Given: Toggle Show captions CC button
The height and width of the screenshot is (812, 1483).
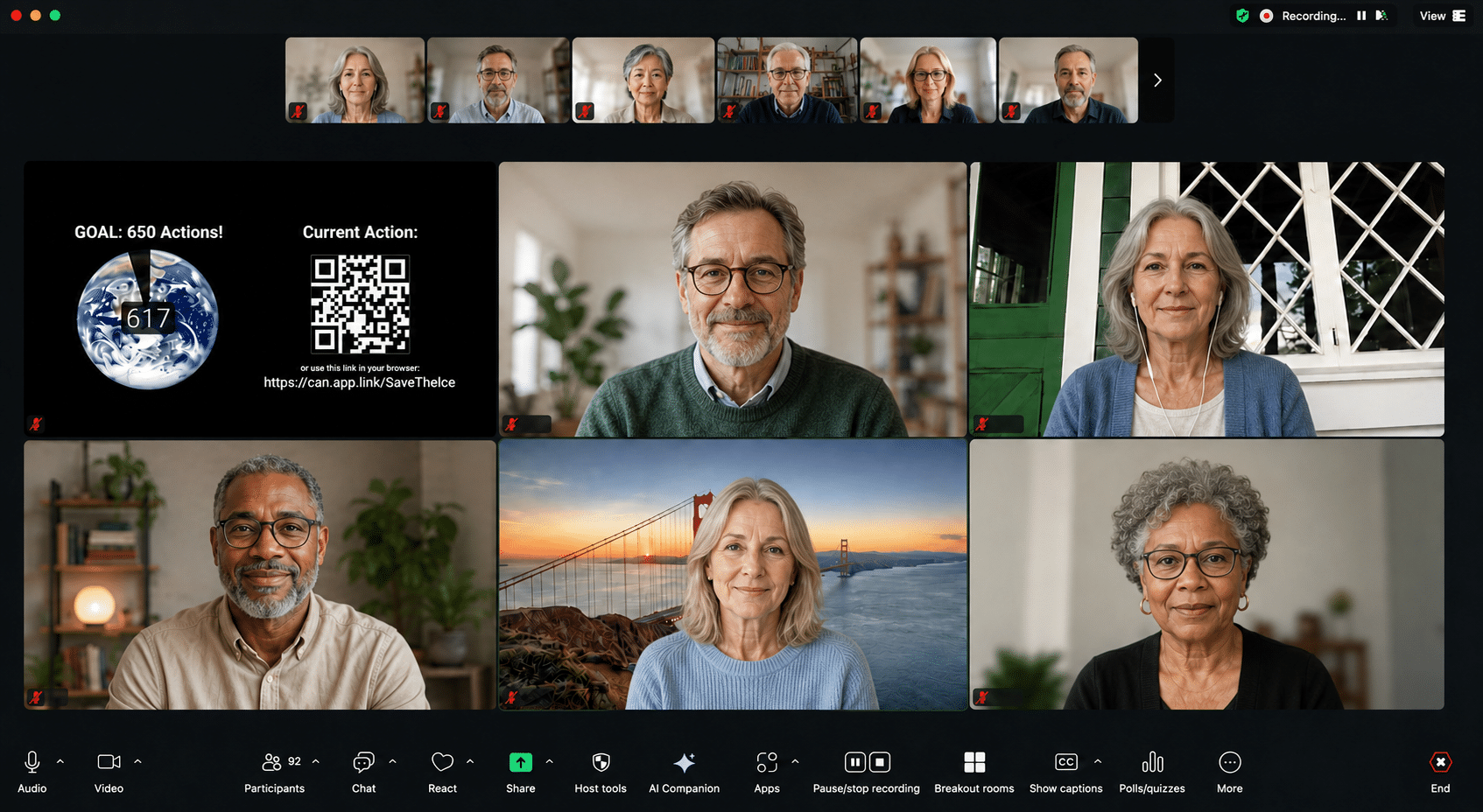Looking at the screenshot, I should click(1065, 762).
